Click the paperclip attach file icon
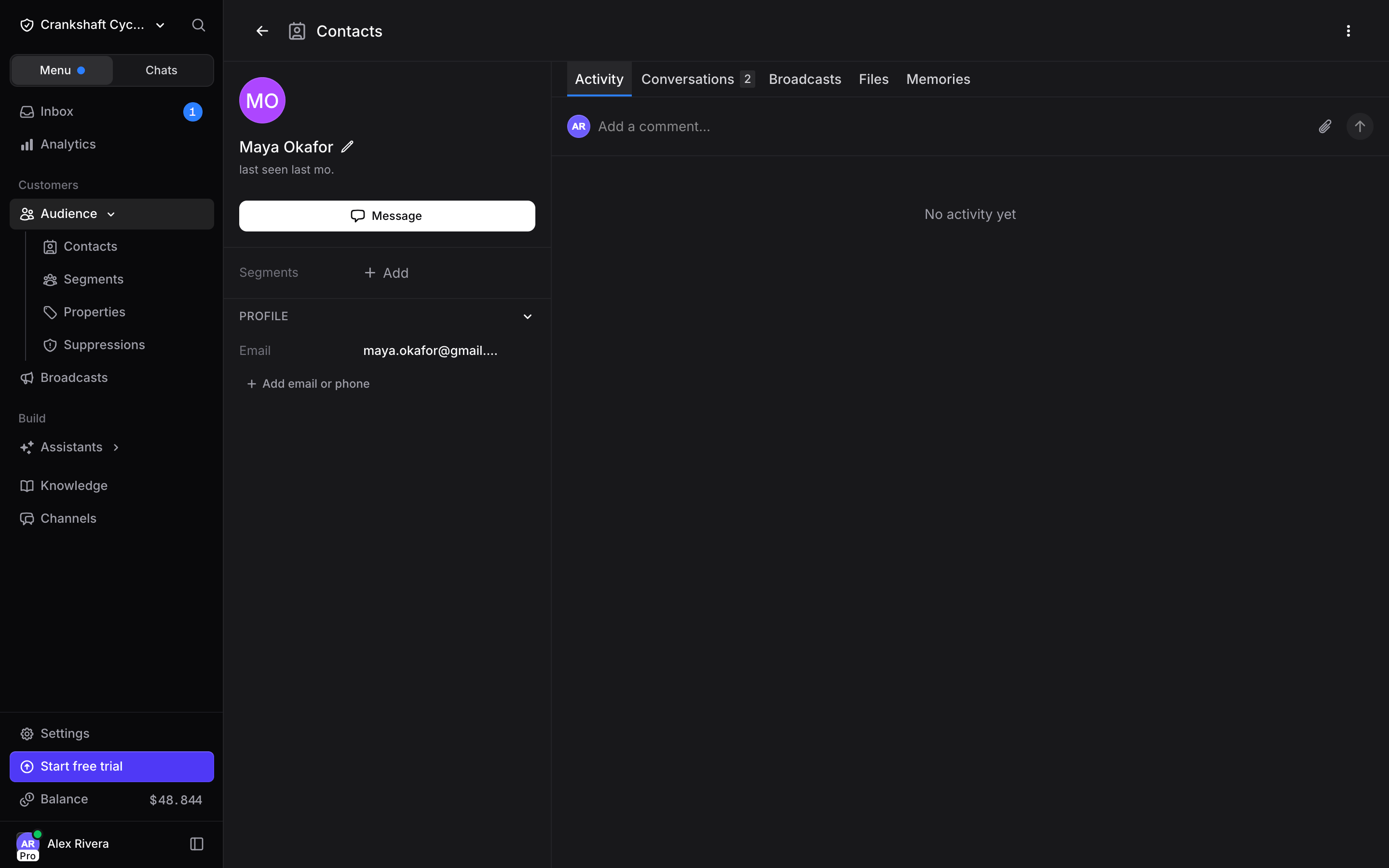This screenshot has height=868, width=1389. point(1325,126)
